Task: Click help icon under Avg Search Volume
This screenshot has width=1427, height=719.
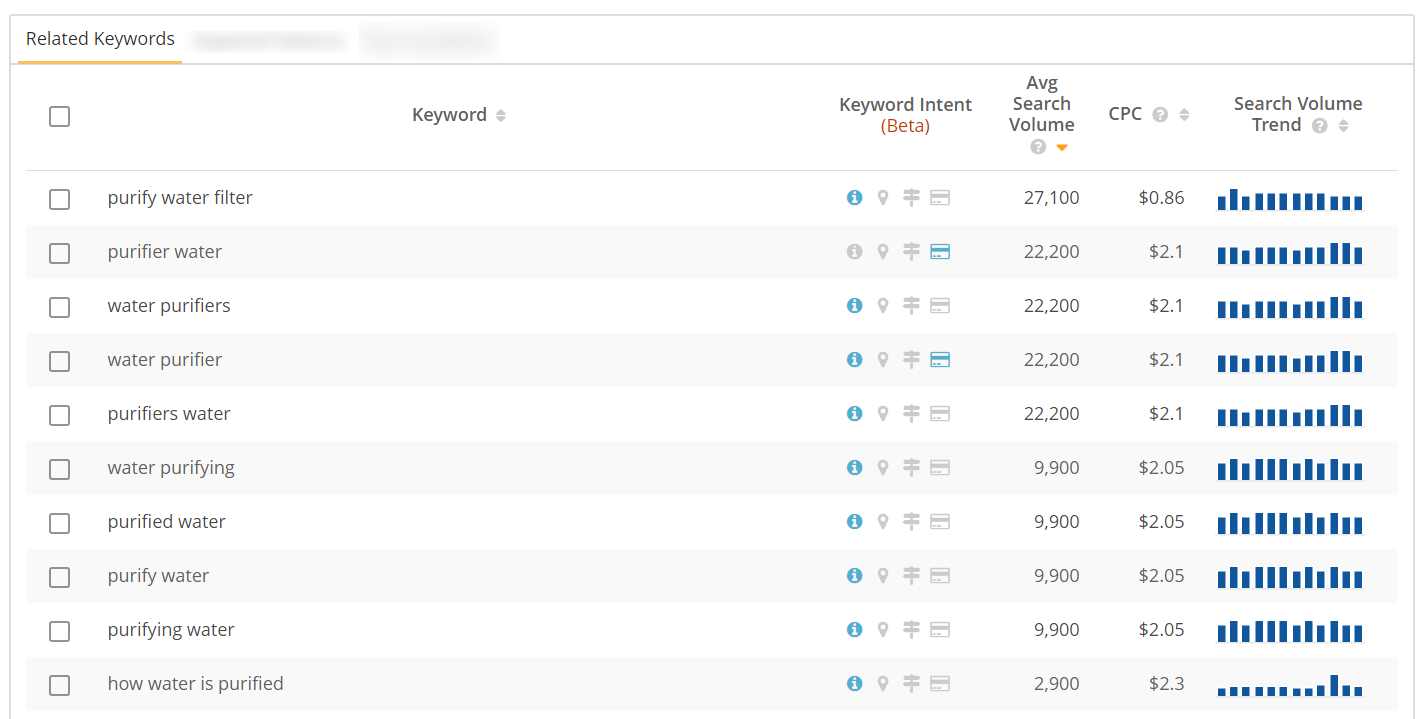Action: (1038, 147)
